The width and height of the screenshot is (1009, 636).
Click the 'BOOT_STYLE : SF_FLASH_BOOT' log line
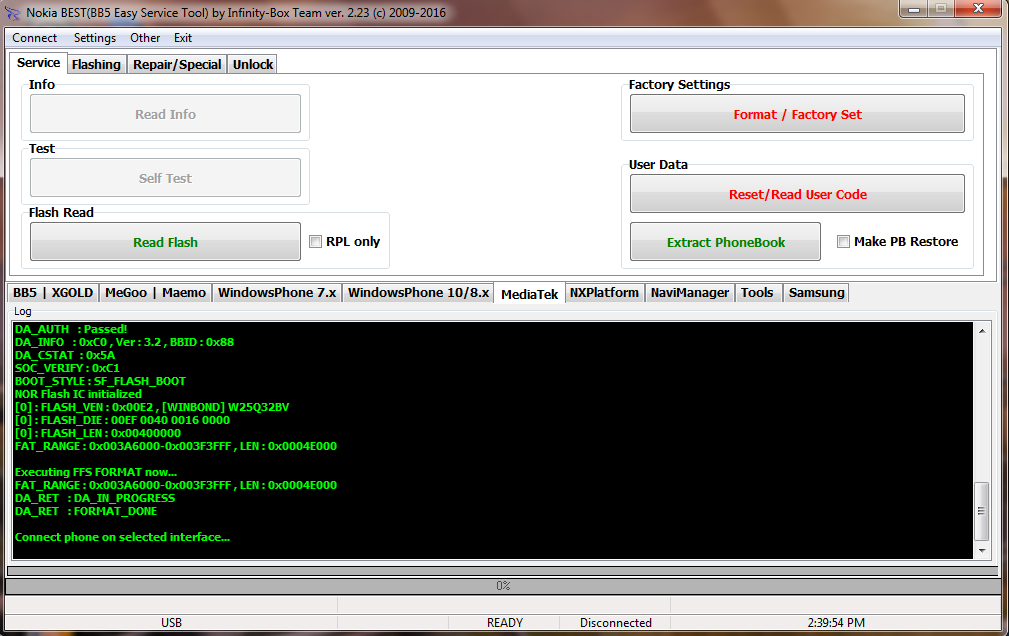(100, 381)
